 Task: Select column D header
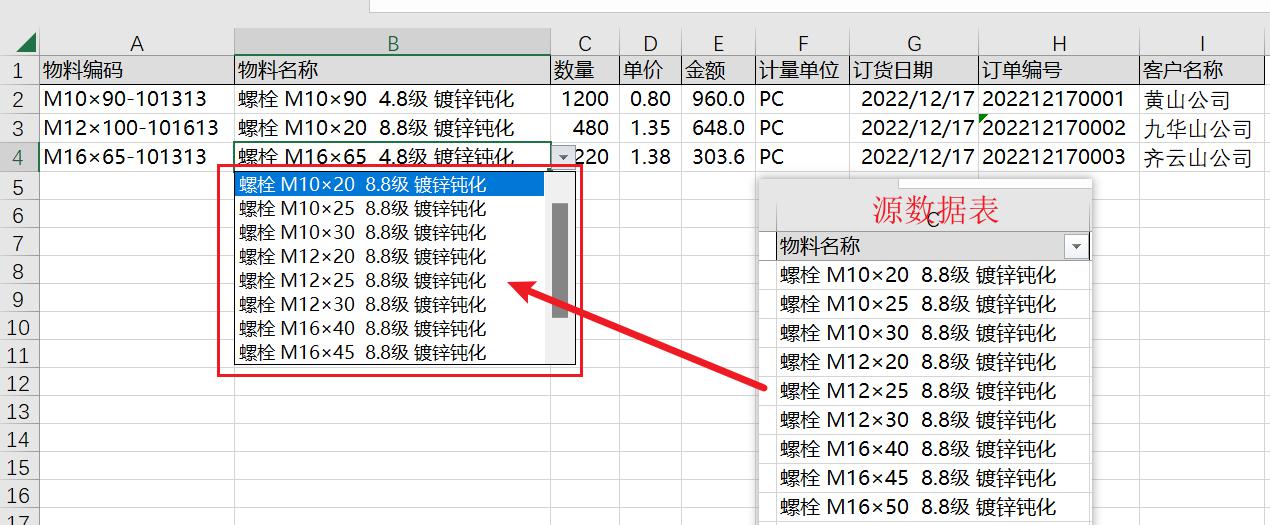pyautogui.click(x=651, y=43)
